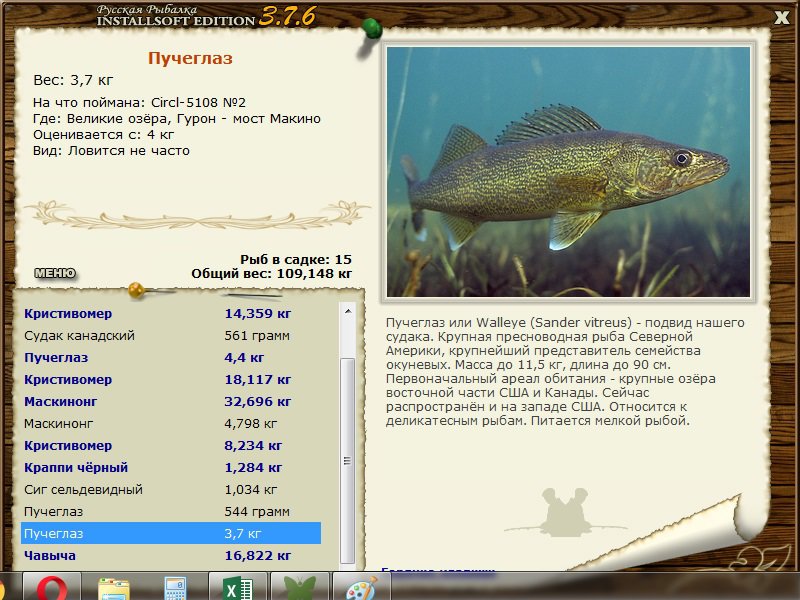Viewport: 800px width, 600px height.
Task: Click the fish list scroll-up arrow
Action: point(348,311)
